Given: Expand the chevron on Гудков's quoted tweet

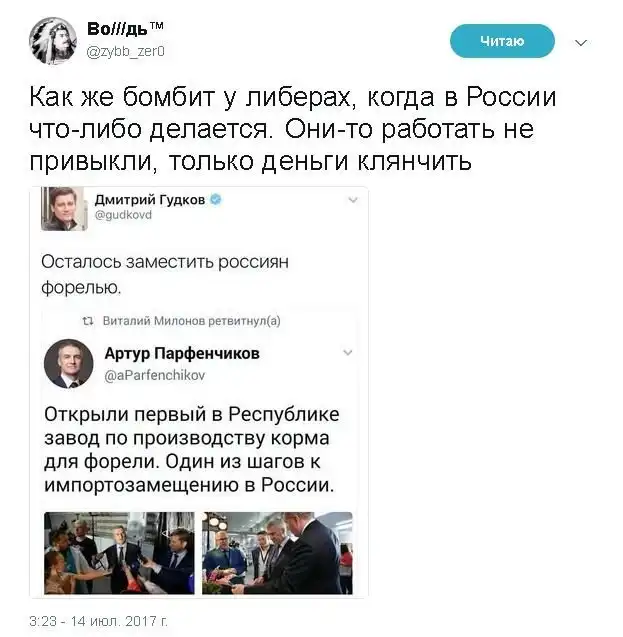Looking at the screenshot, I should tap(353, 200).
